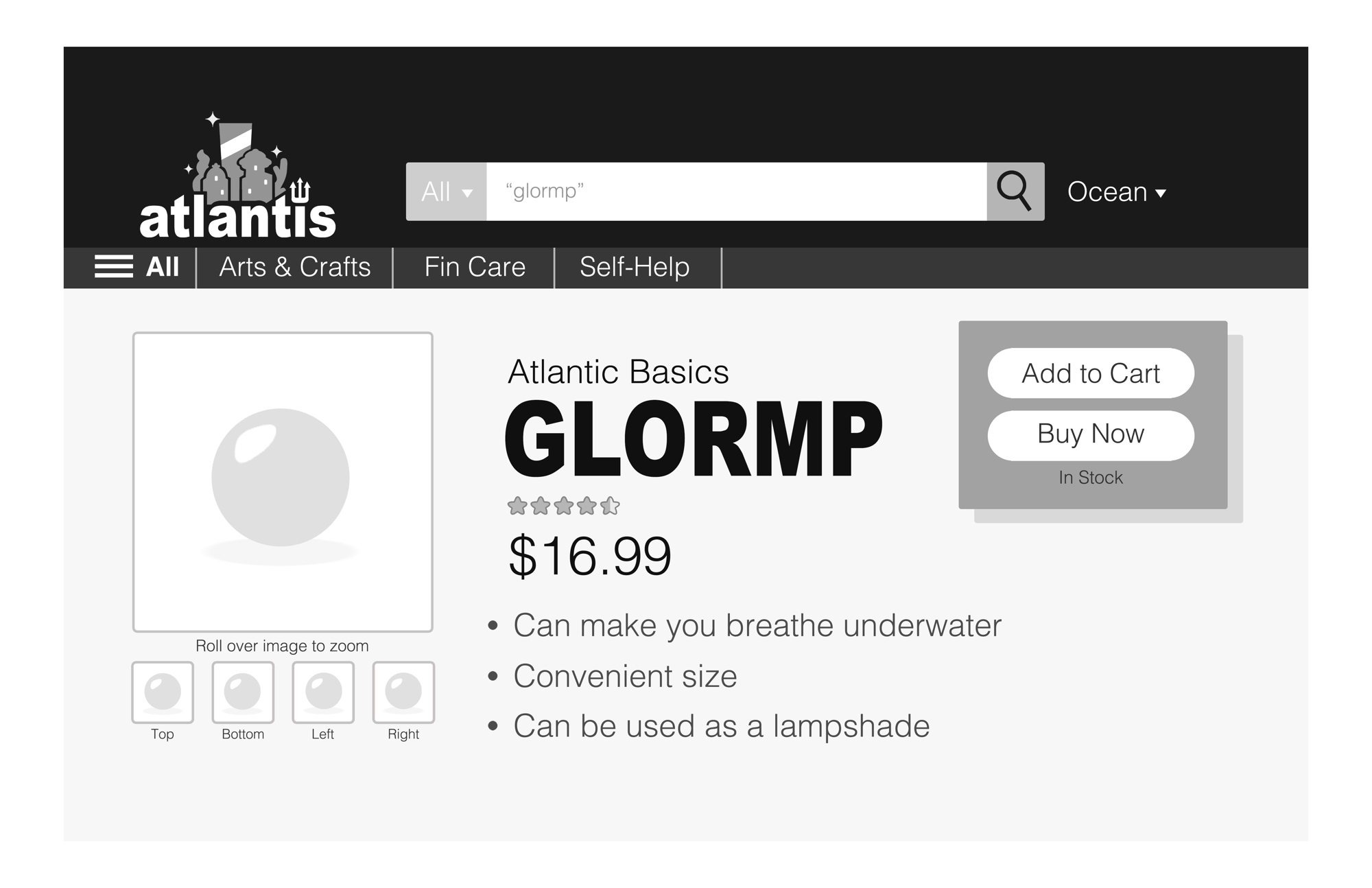
Task: Select the Right view thumbnail
Action: point(403,692)
